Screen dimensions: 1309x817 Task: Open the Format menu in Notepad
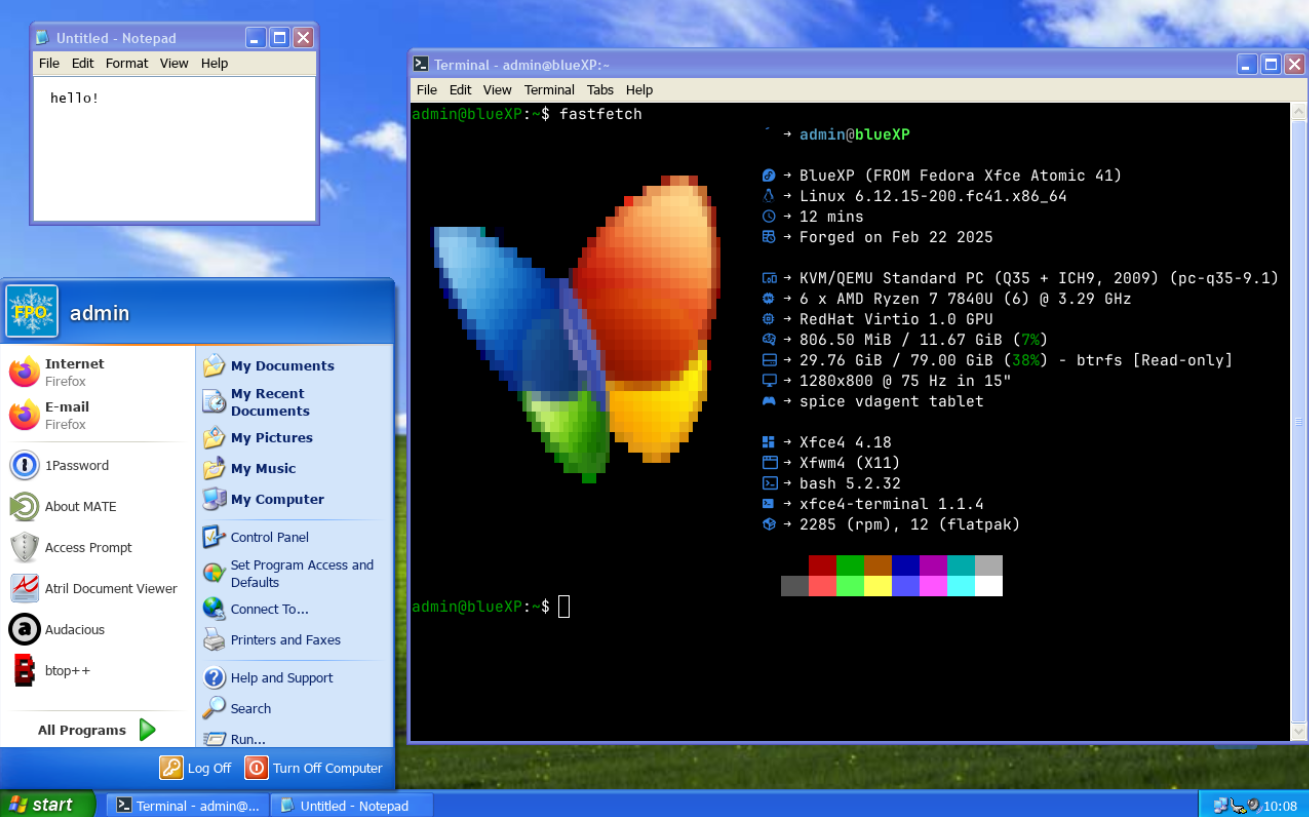[x=127, y=63]
